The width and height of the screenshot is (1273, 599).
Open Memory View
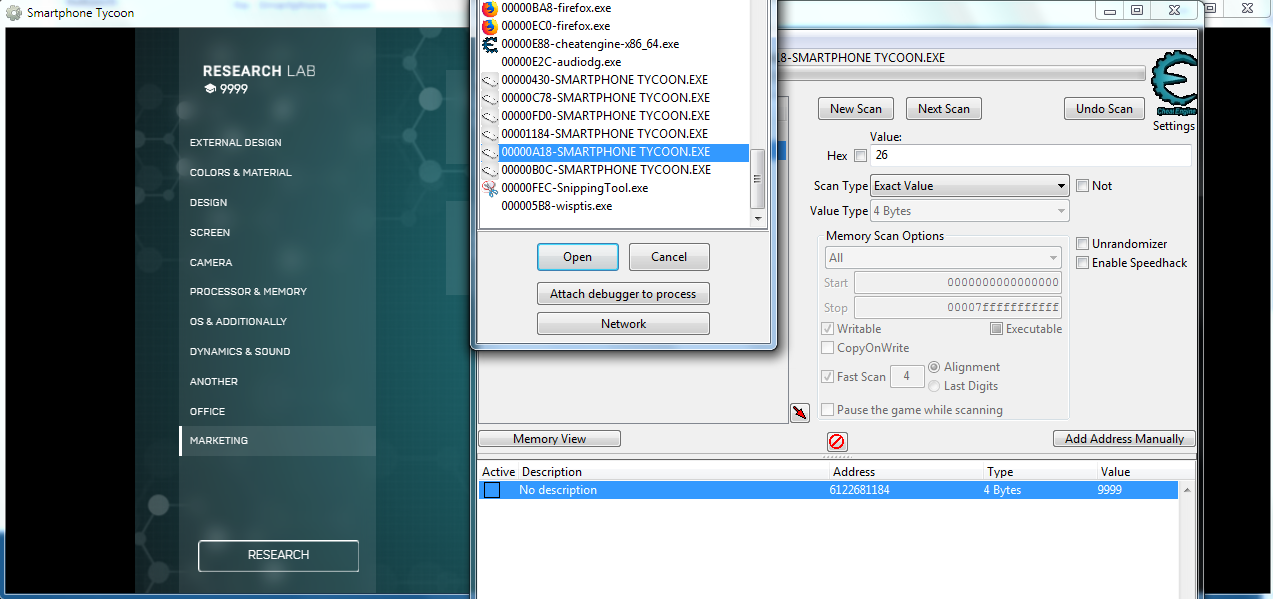pyautogui.click(x=550, y=439)
